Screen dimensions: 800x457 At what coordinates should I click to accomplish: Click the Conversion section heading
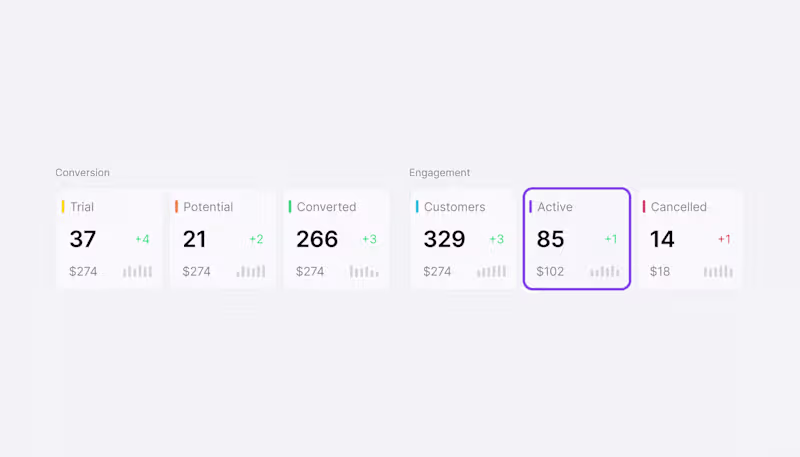pos(83,173)
